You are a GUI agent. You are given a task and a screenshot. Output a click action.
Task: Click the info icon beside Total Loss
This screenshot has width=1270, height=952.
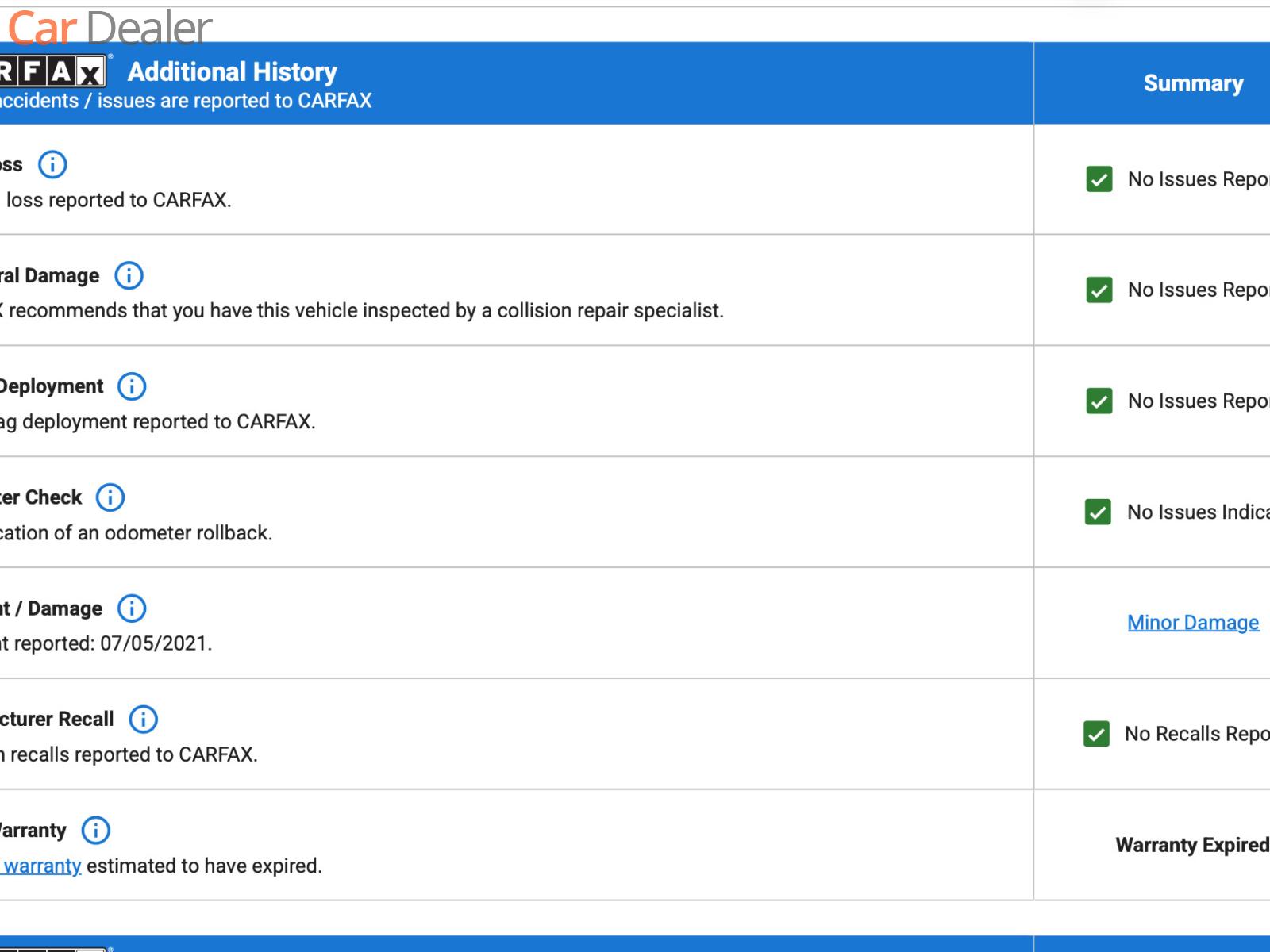[x=53, y=165]
